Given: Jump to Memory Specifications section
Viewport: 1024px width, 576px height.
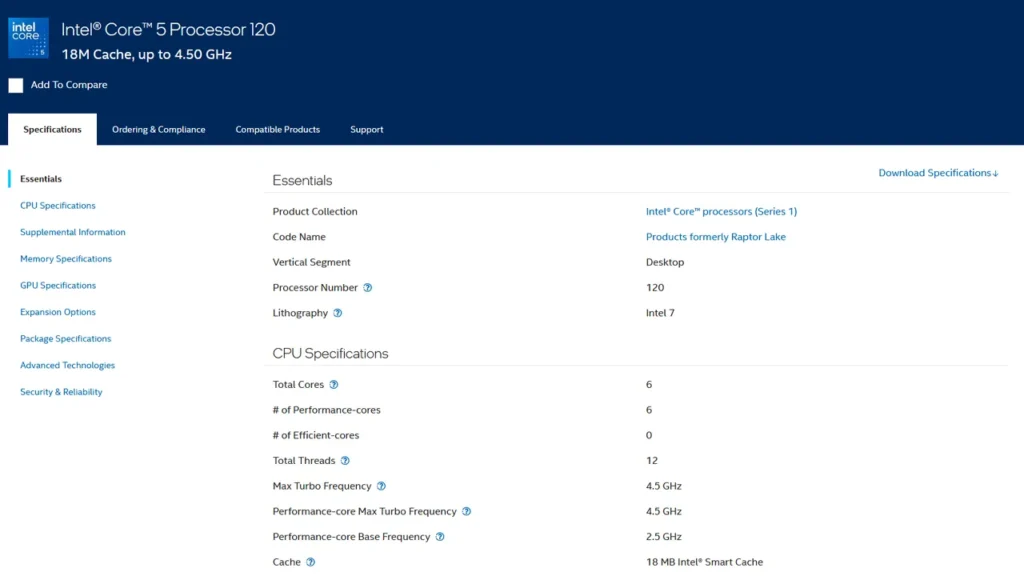Looking at the screenshot, I should coord(66,259).
